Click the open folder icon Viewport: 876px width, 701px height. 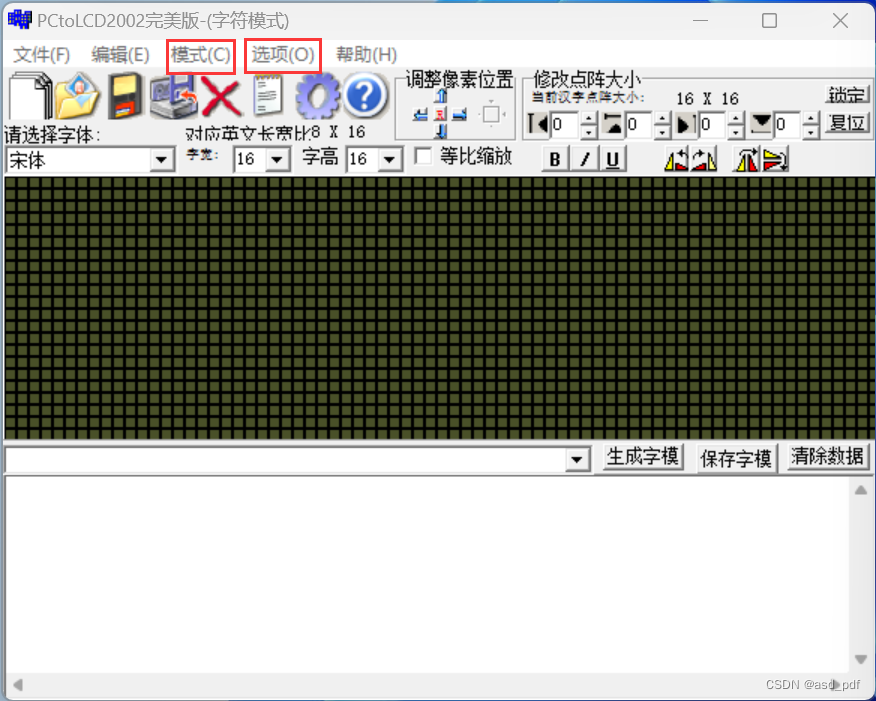tap(78, 96)
